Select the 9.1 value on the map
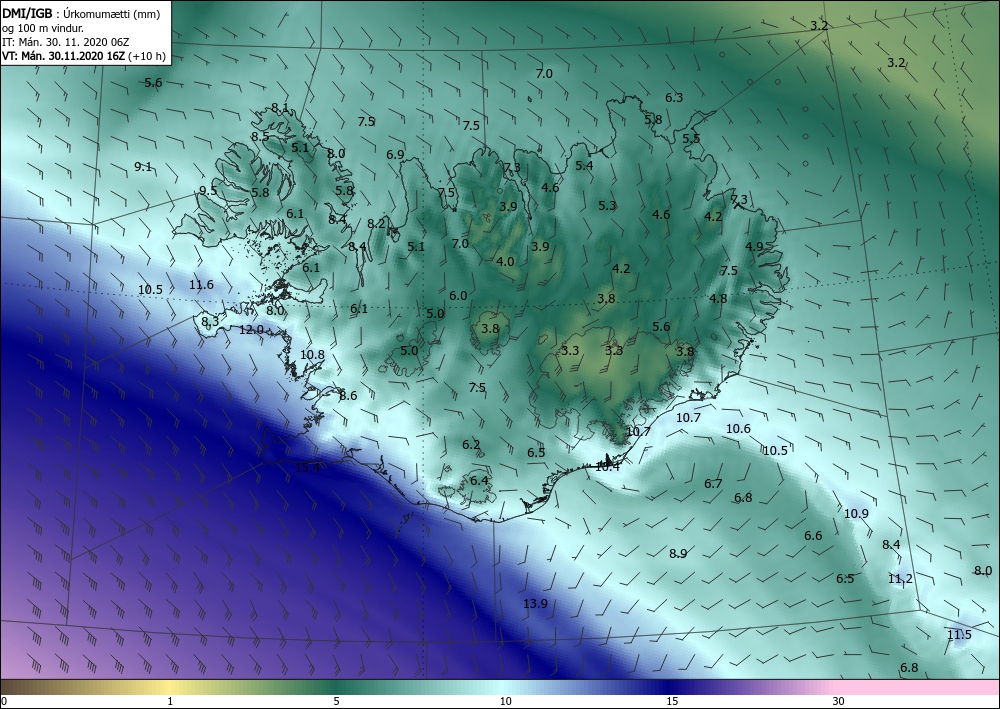Viewport: 1000px width, 709px height. (143, 166)
